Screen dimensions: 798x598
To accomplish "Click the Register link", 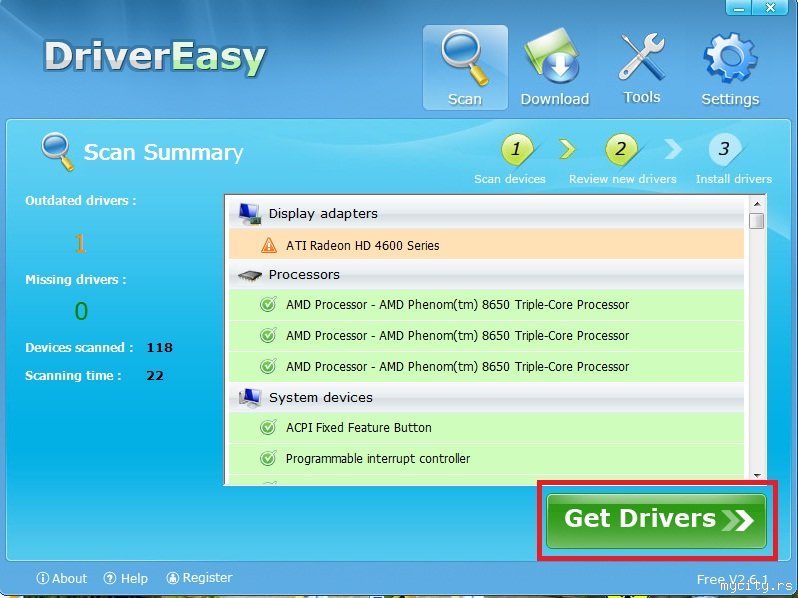I will pos(200,578).
